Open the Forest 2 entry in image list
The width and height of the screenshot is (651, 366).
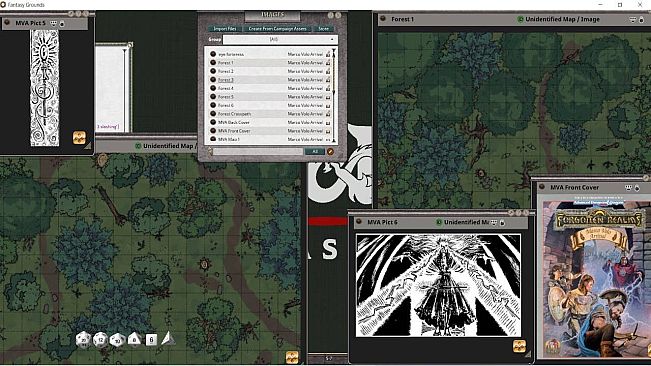point(226,71)
